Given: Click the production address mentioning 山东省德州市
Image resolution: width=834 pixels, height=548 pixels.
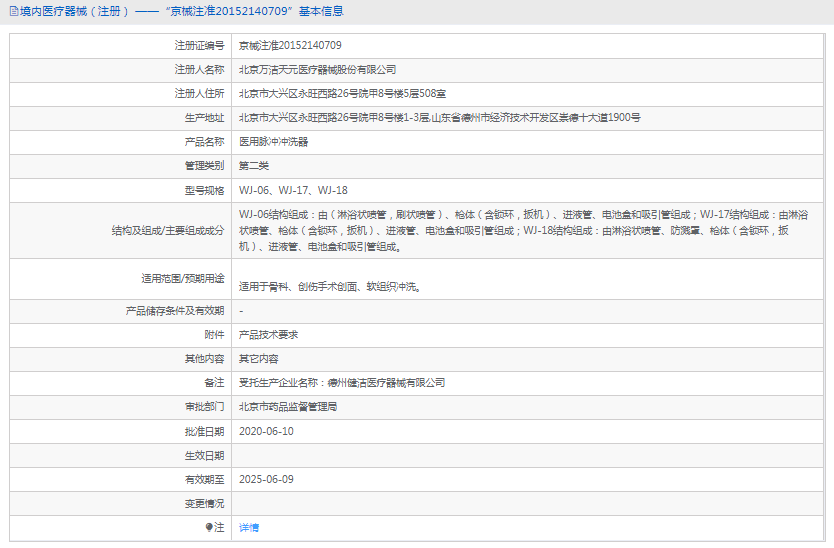Looking at the screenshot, I should click(x=439, y=118).
